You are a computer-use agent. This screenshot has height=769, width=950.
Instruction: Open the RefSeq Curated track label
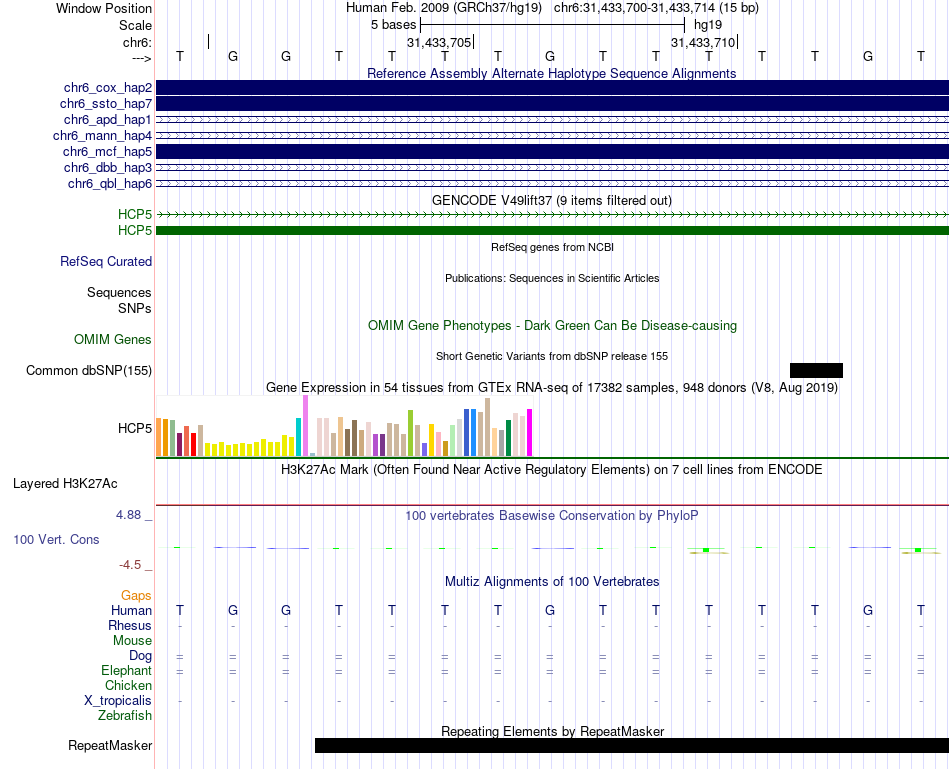point(106,262)
